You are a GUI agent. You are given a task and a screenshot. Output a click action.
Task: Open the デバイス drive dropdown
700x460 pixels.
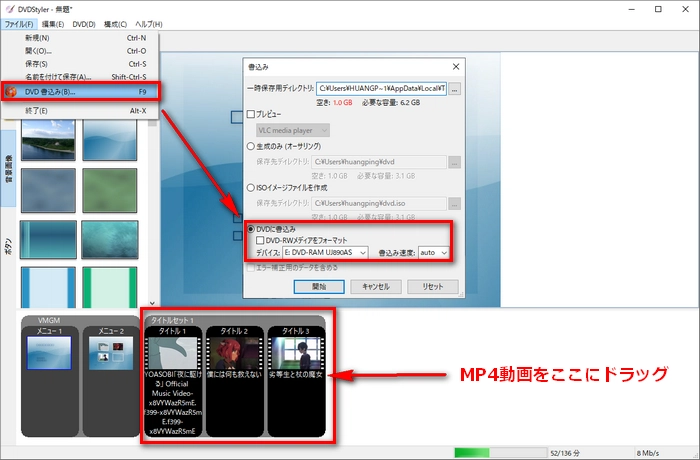(x=324, y=253)
